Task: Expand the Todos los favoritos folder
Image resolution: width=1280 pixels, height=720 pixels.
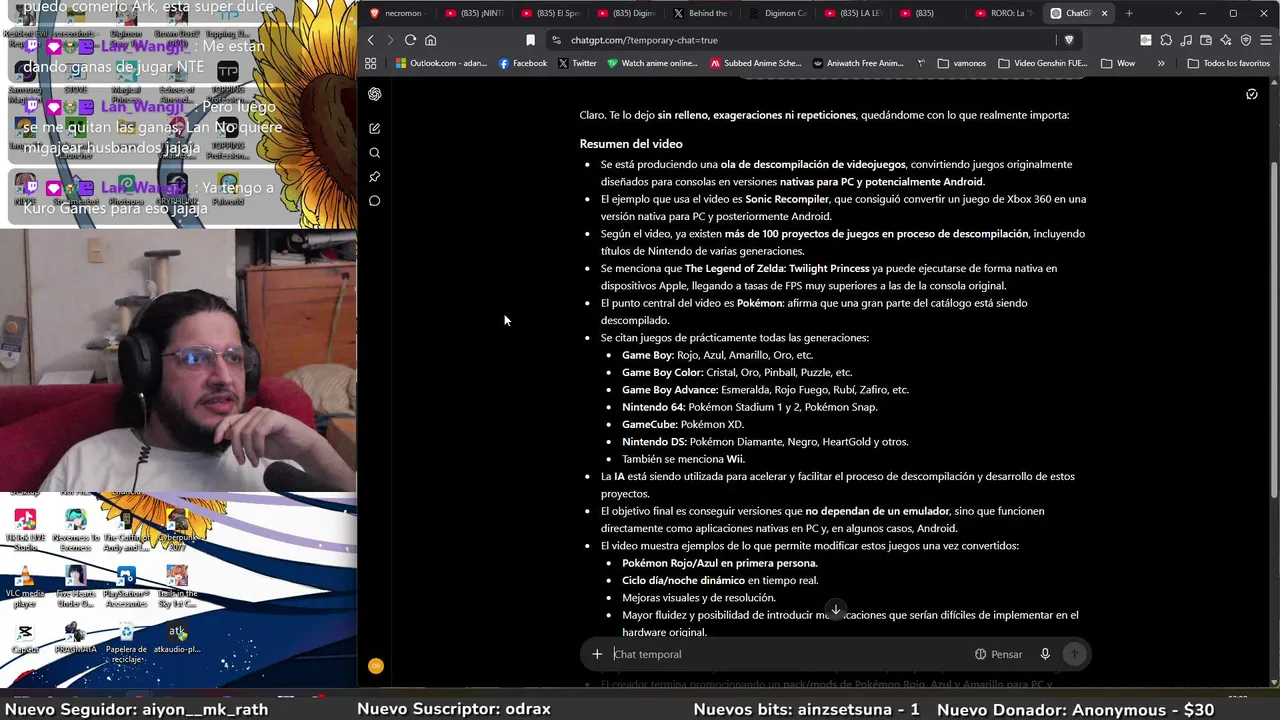Action: click(1228, 63)
